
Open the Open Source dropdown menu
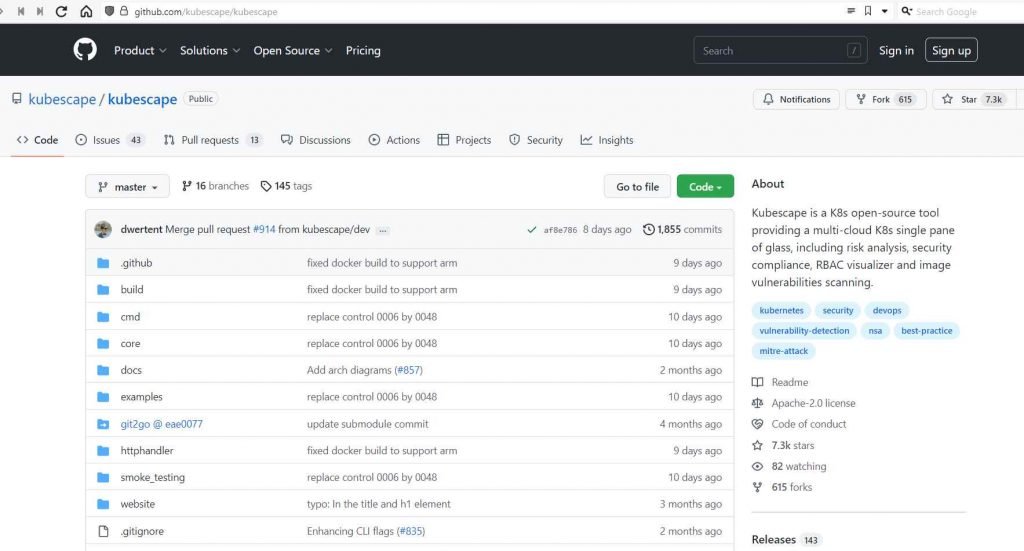pyautogui.click(x=293, y=50)
